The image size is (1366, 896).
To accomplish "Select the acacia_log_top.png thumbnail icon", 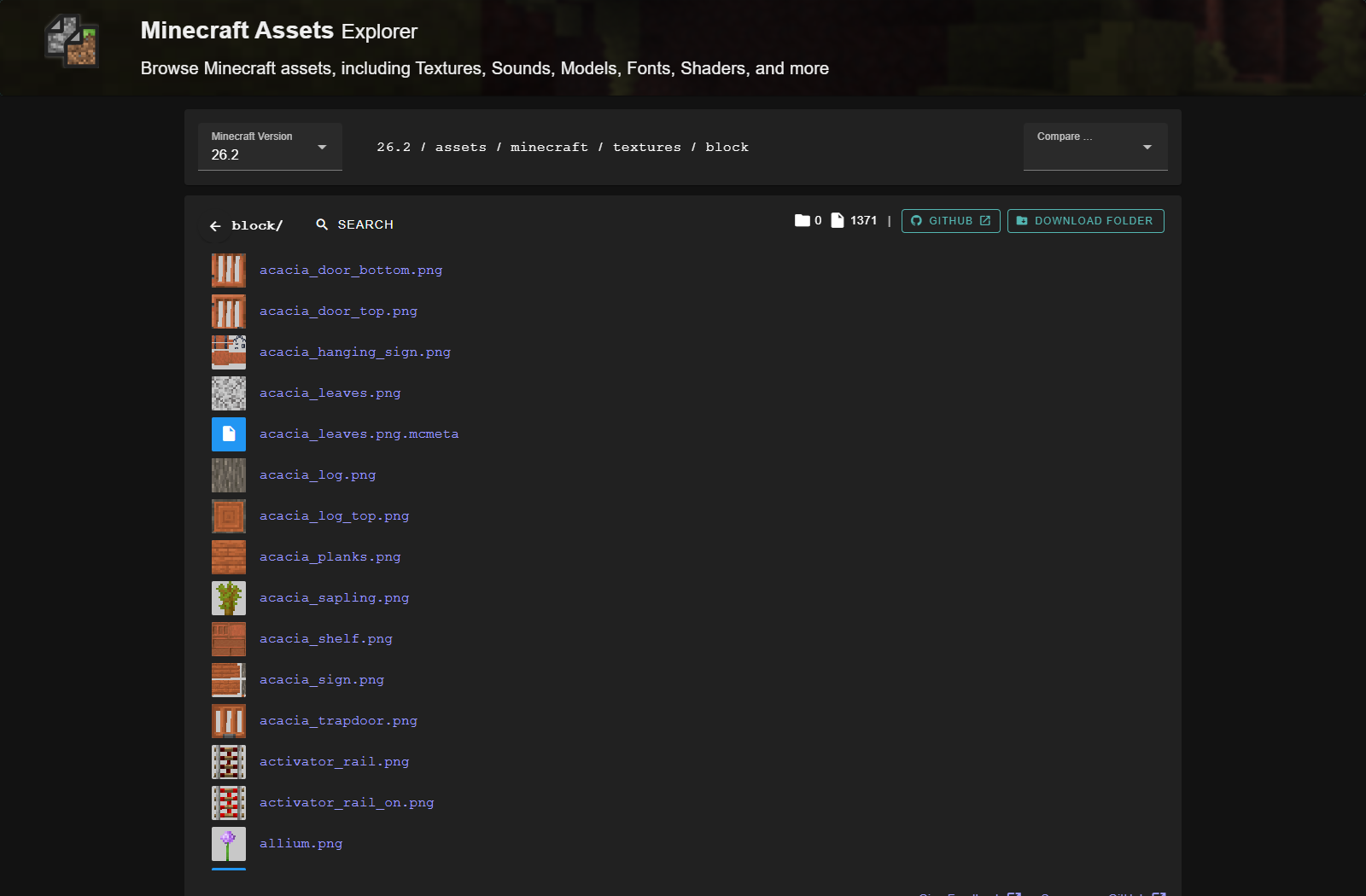I will pos(229,516).
